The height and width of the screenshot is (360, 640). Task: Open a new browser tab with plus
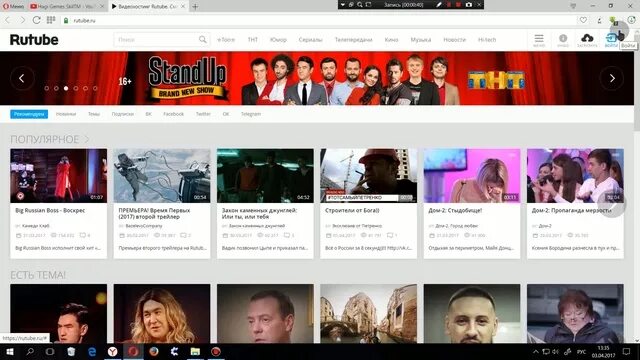[195, 7]
